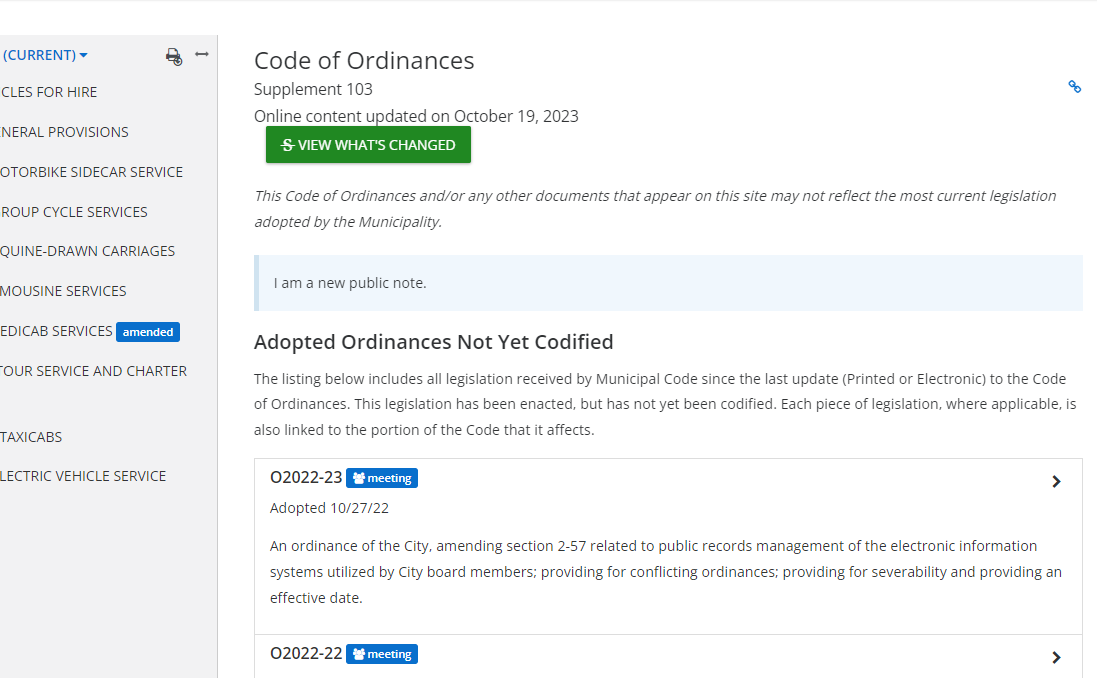Open the (CURRENT) version dropdown
Screen dimensions: 1097x678
(45, 55)
